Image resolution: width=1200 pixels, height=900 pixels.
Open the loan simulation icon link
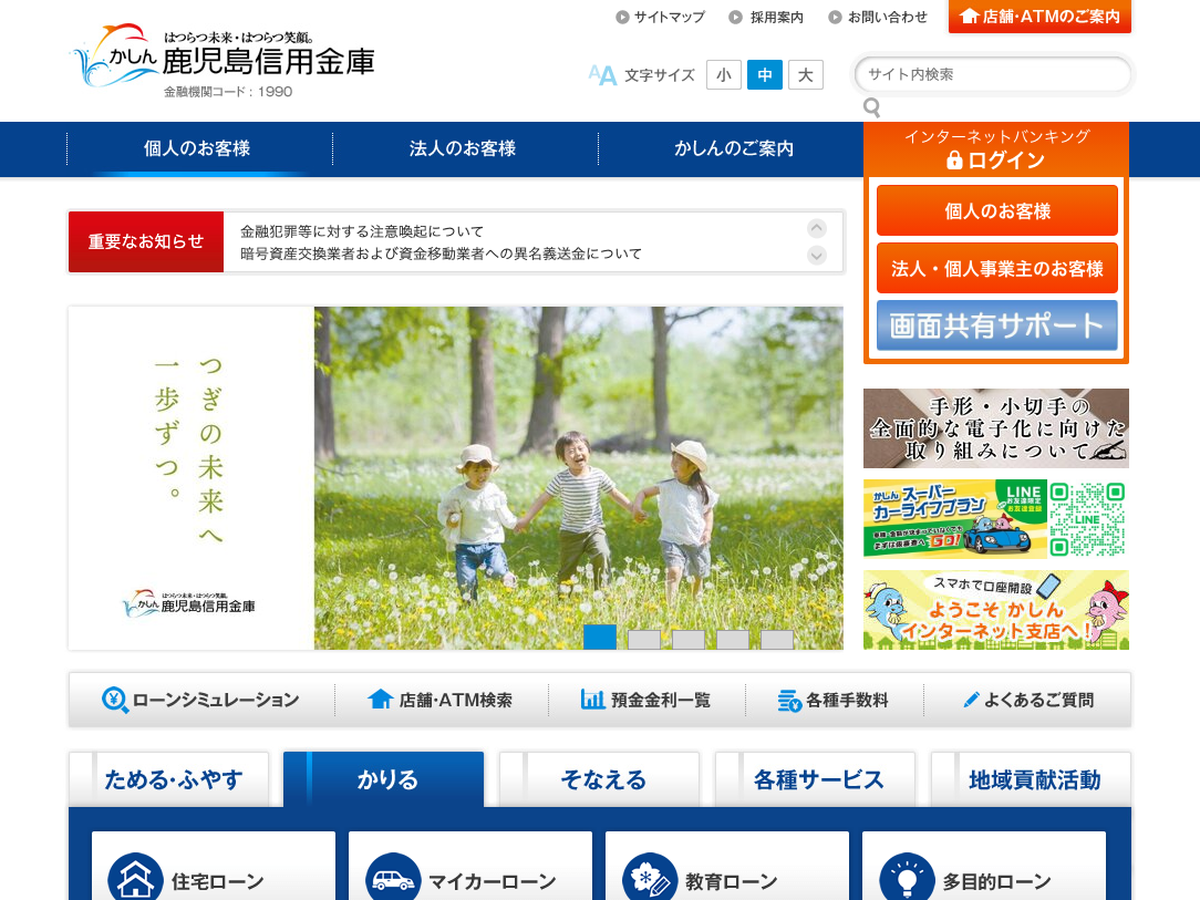point(115,700)
